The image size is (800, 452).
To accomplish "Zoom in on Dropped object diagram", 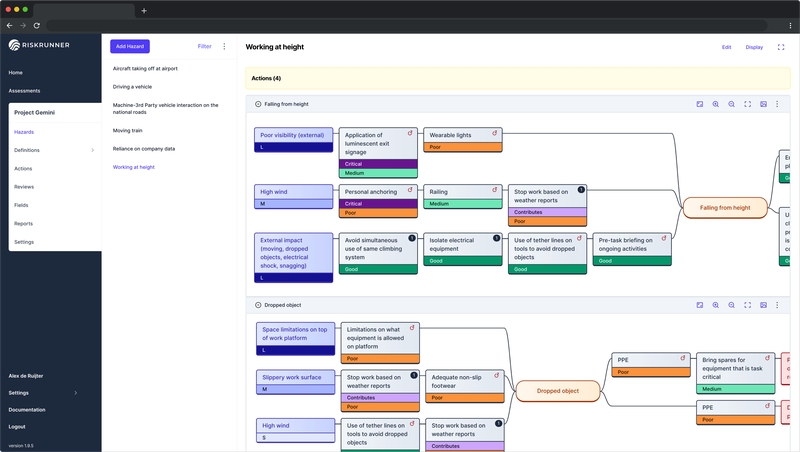I will click(715, 305).
